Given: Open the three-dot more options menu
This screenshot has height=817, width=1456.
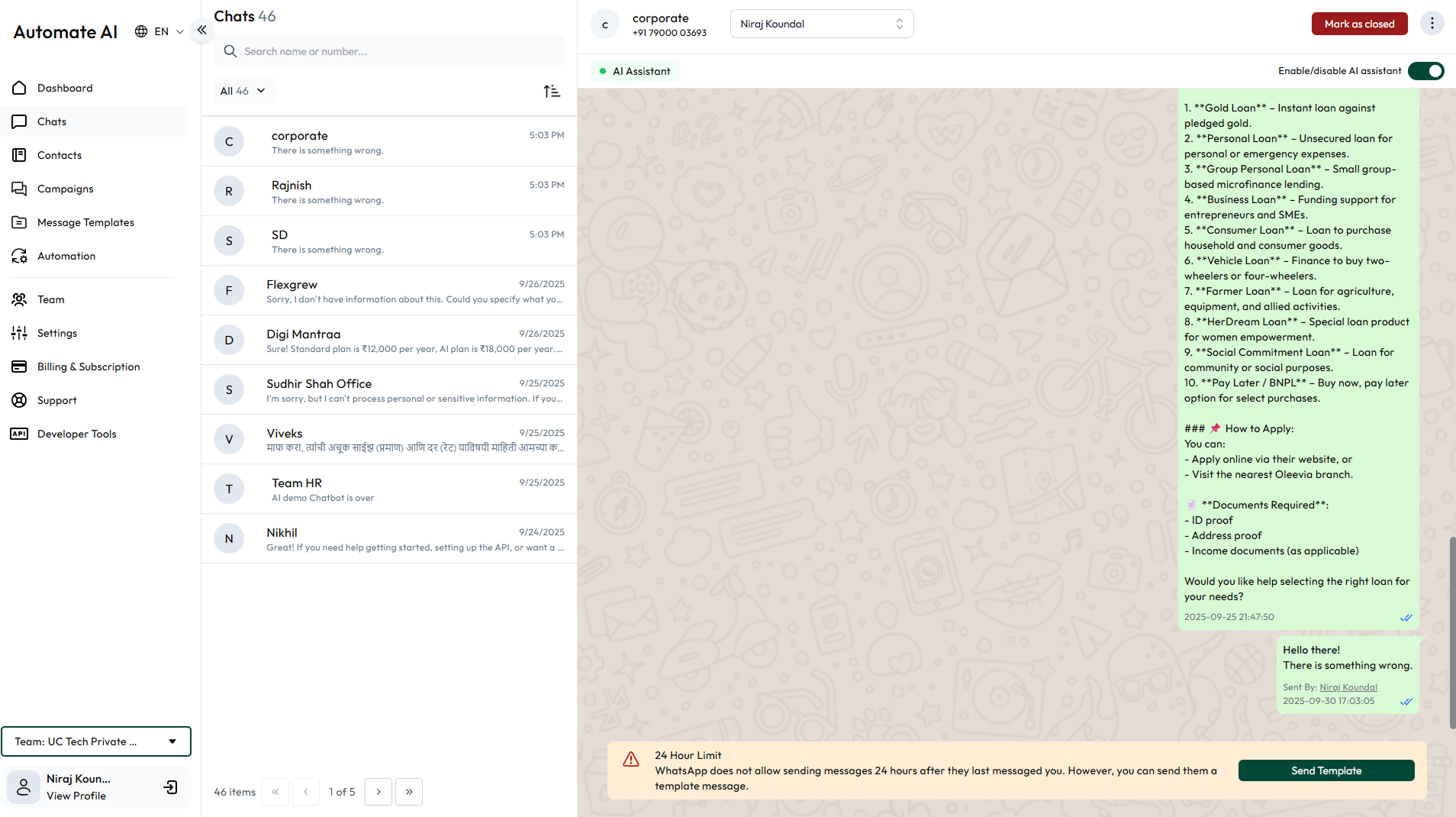Looking at the screenshot, I should point(1432,24).
